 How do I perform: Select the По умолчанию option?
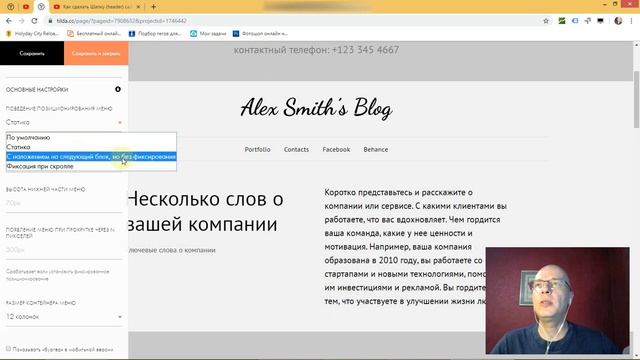tap(91, 138)
